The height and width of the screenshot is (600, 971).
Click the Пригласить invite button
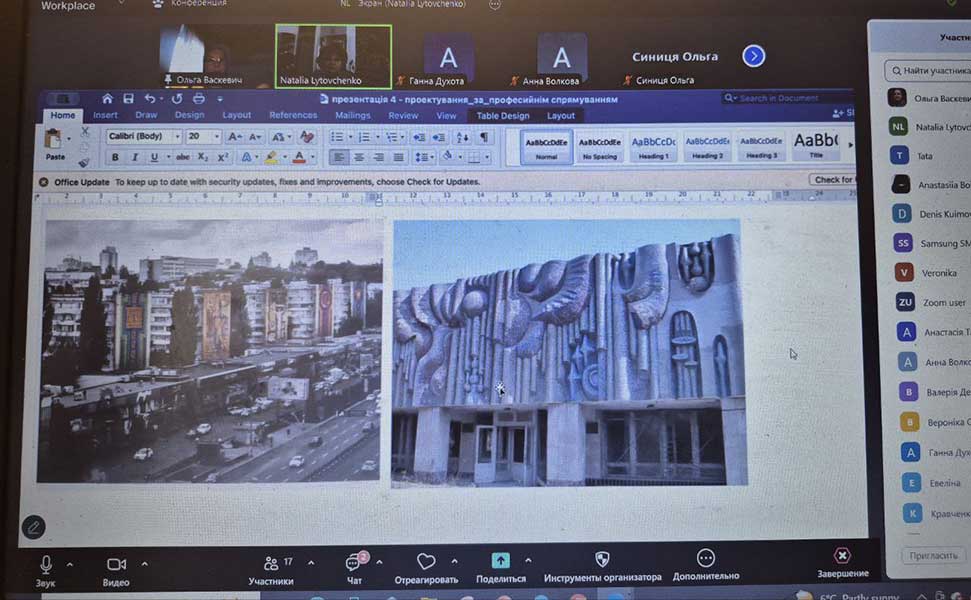point(934,555)
